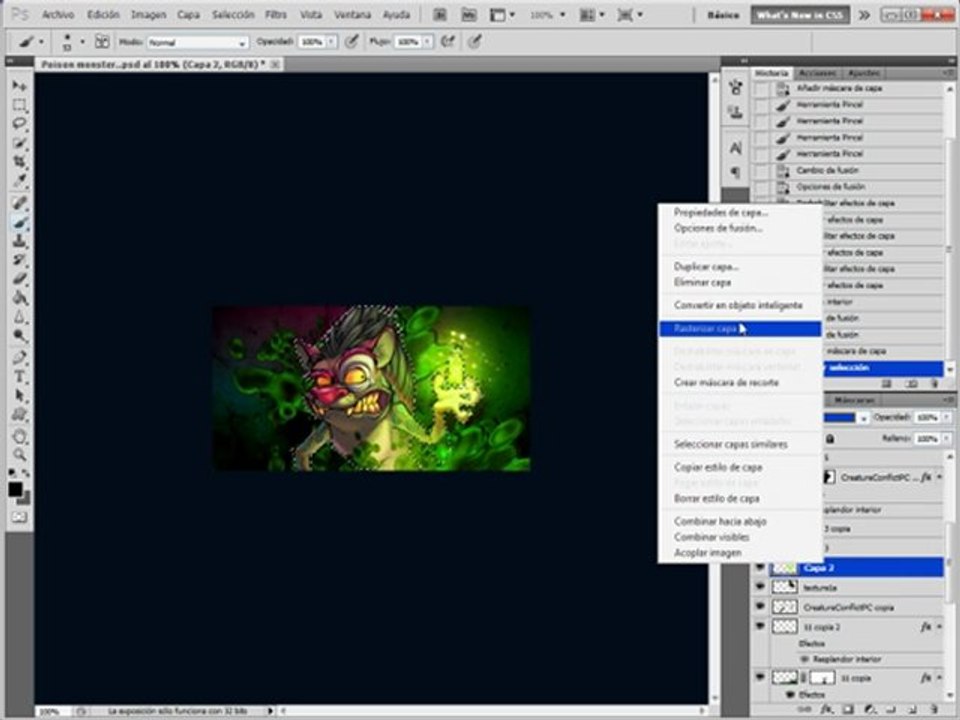Image resolution: width=960 pixels, height=720 pixels.
Task: Select the Paint Bucket tool
Action: pyautogui.click(x=20, y=298)
